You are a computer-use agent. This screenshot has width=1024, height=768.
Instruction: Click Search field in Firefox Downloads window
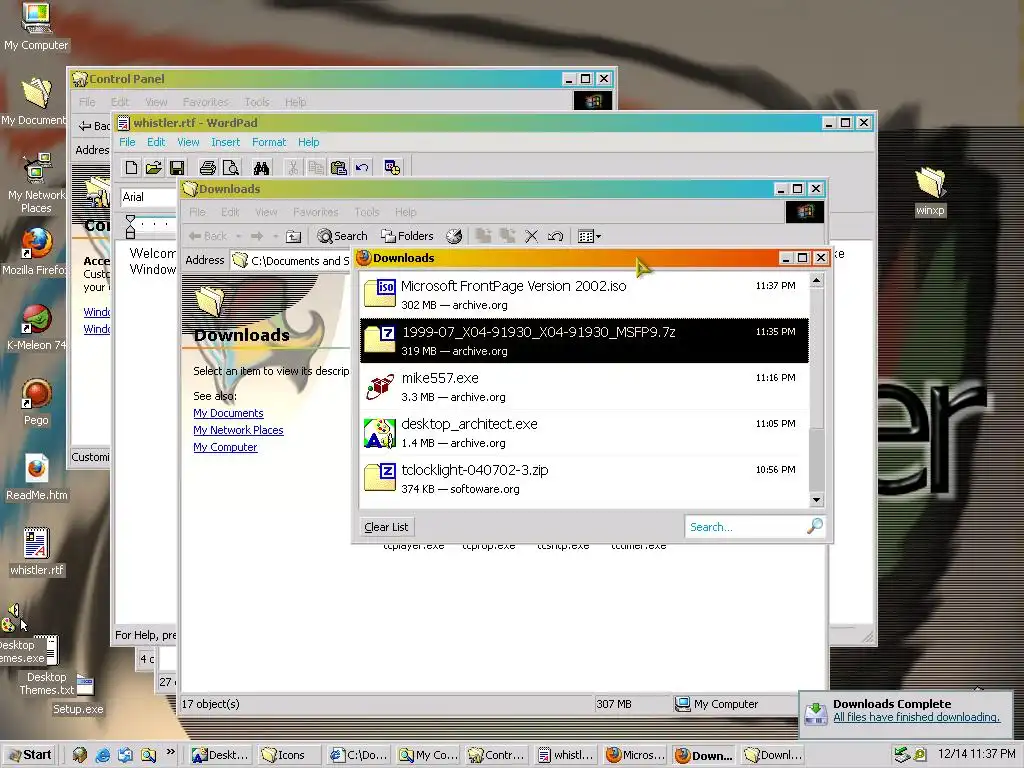(x=744, y=527)
